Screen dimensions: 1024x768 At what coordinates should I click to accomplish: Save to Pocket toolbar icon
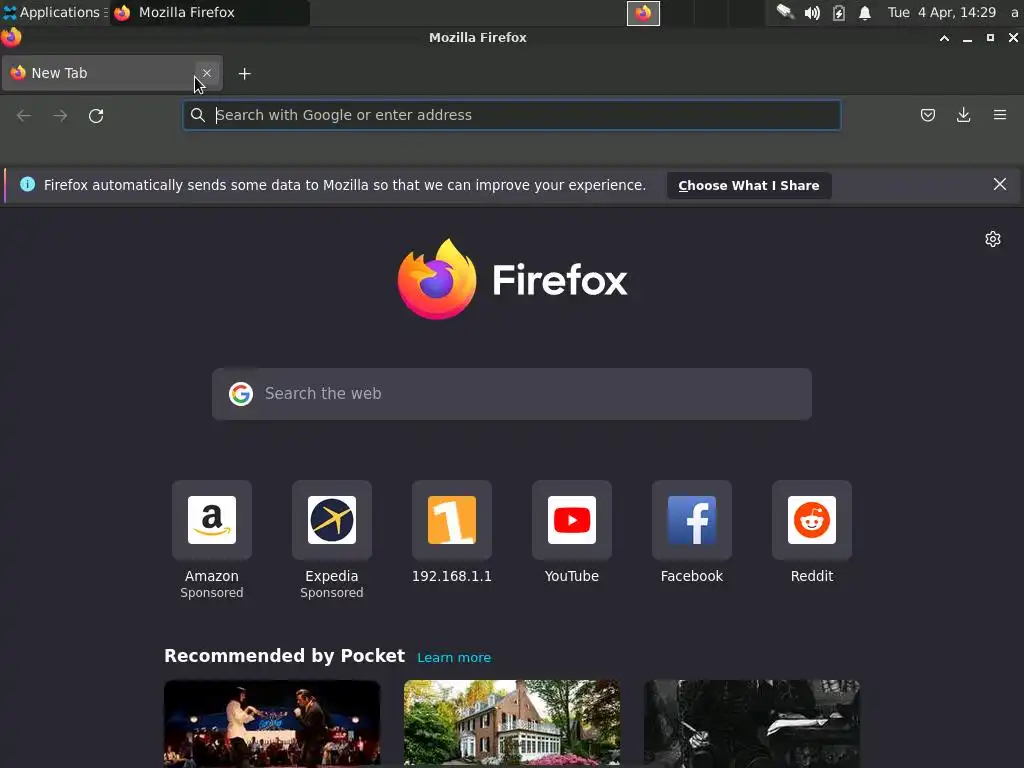coord(927,115)
